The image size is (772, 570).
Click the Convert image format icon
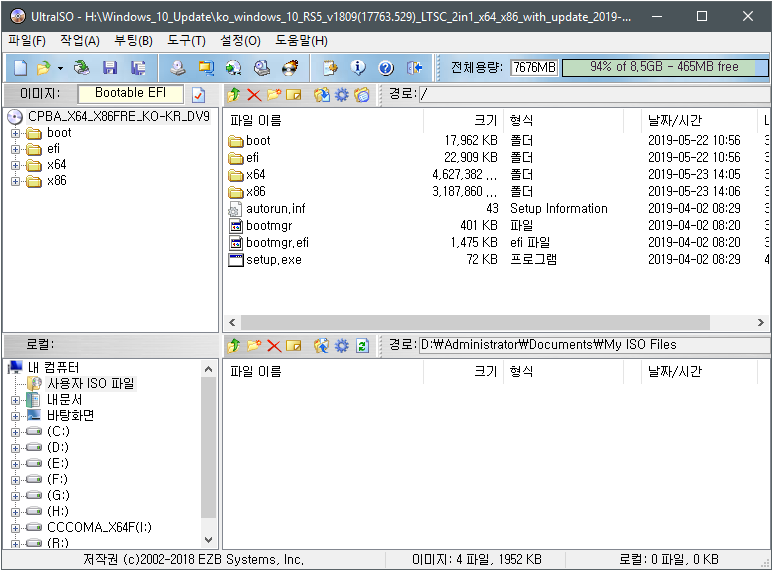206,67
